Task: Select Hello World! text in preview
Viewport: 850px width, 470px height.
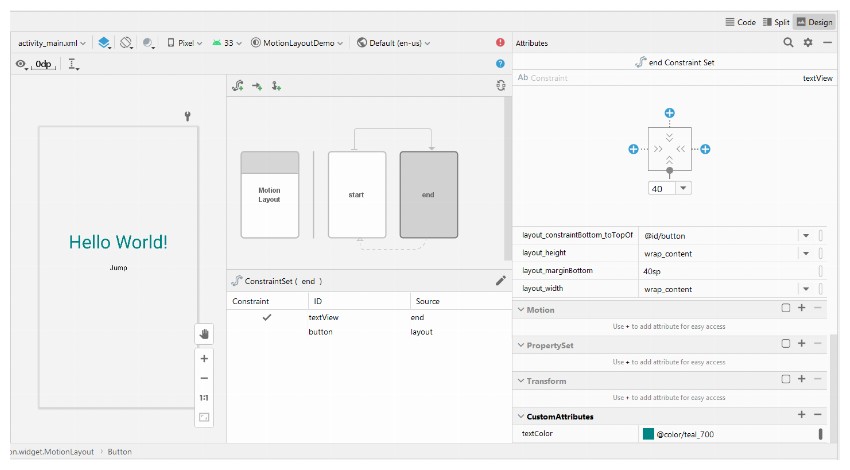Action: coord(118,242)
